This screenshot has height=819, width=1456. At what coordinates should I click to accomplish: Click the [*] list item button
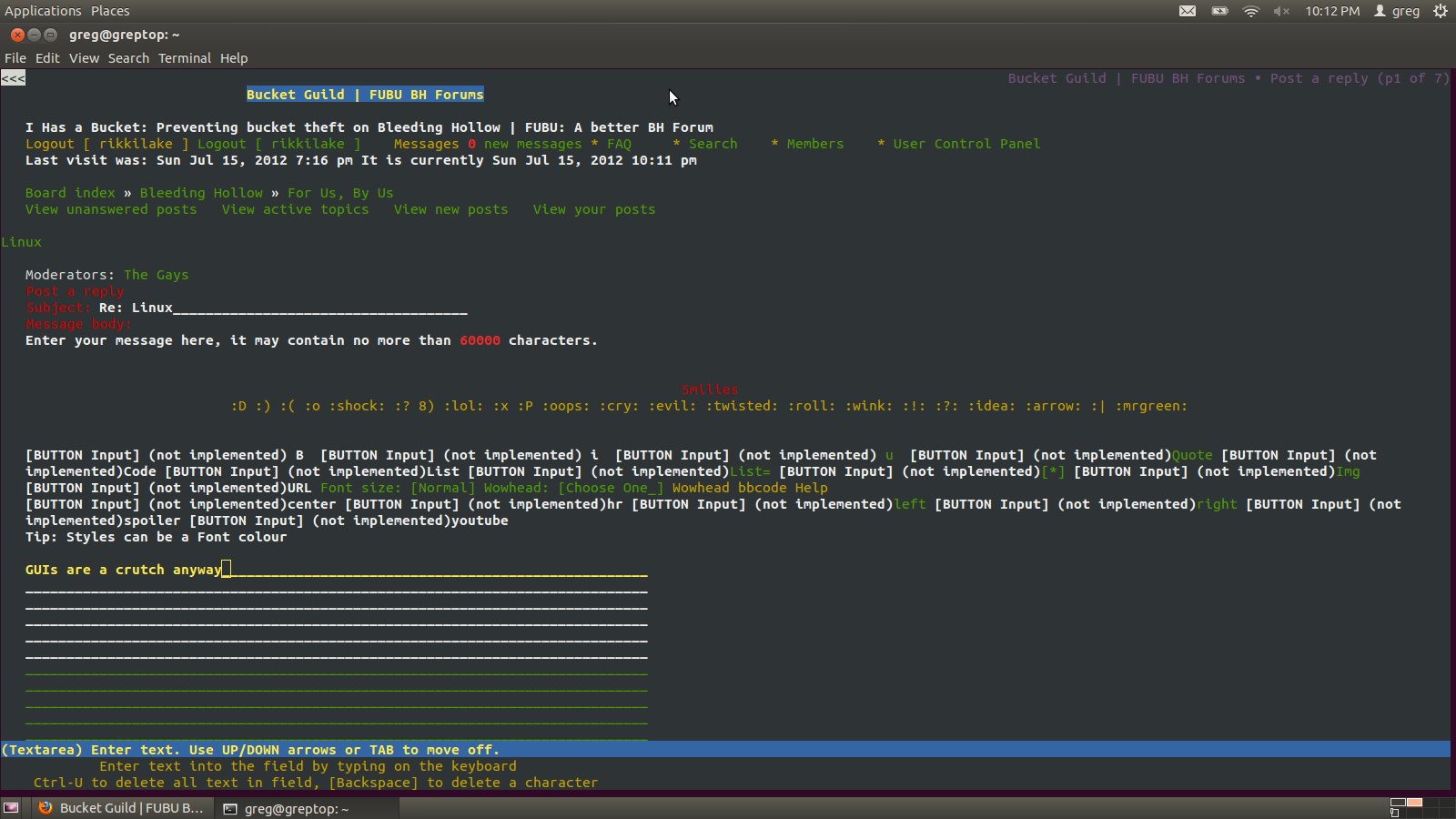pos(1053,471)
